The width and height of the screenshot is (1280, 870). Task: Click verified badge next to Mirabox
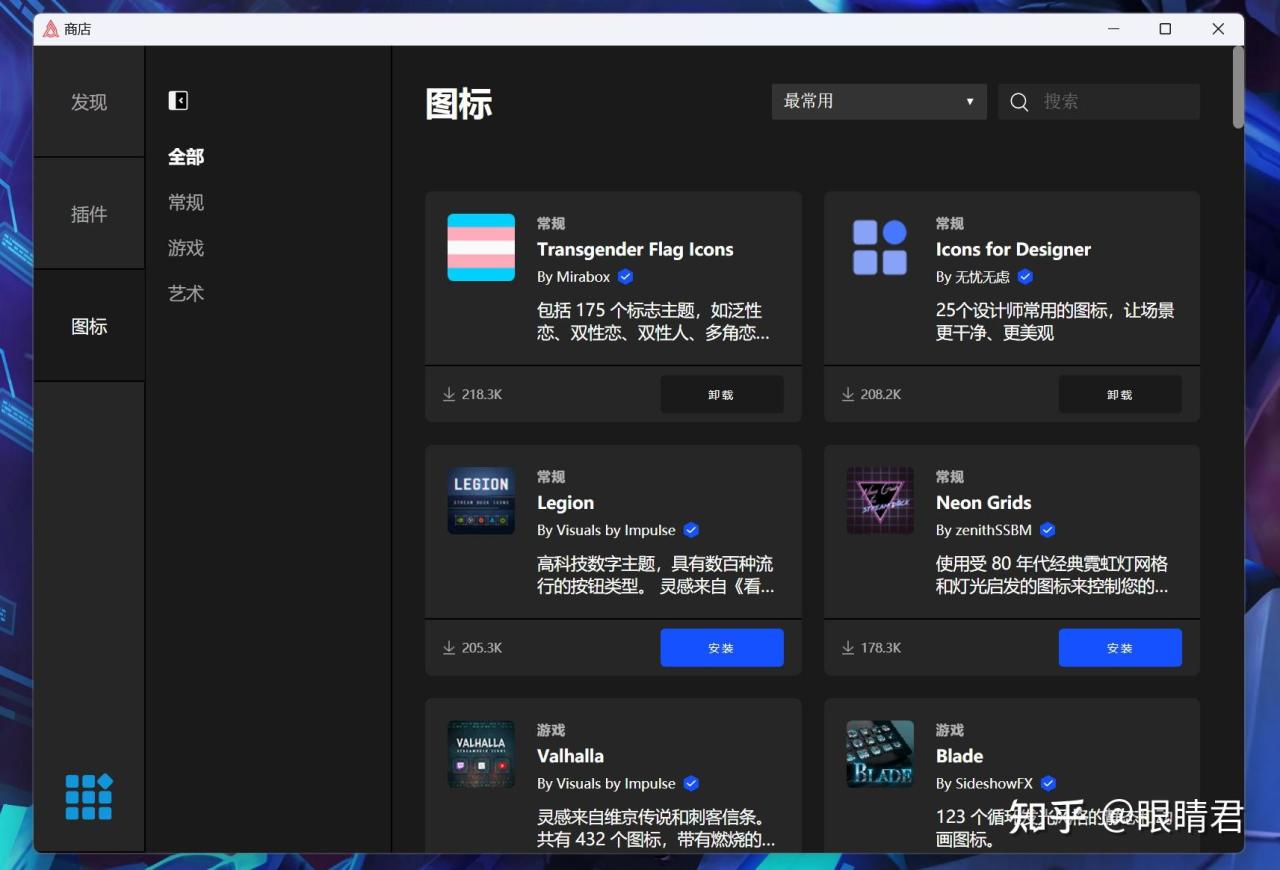(x=626, y=277)
